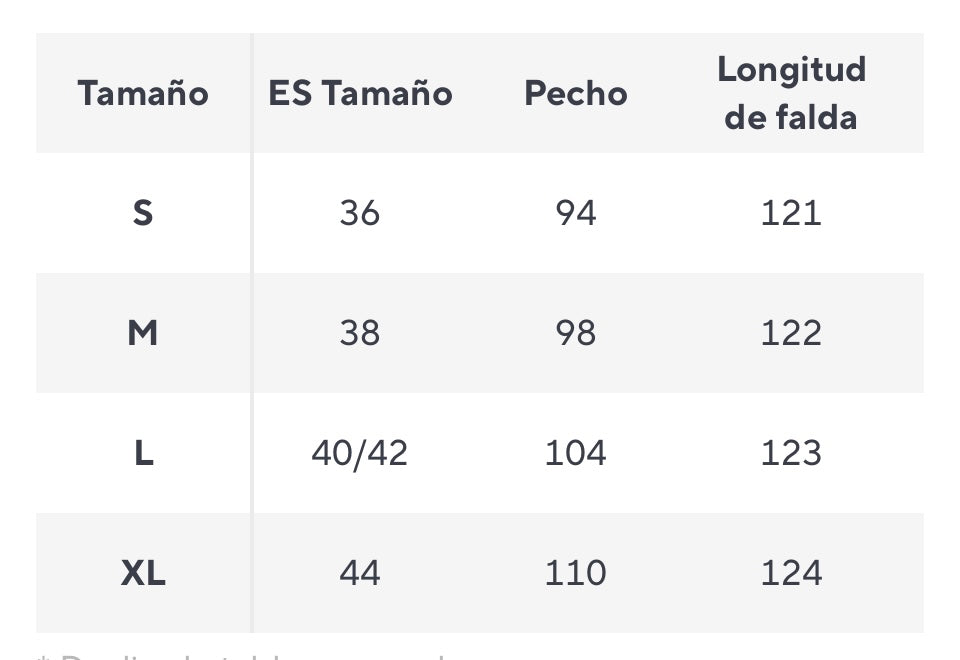The height and width of the screenshot is (660, 960).
Task: Click skirt length value 124
Action: [791, 573]
